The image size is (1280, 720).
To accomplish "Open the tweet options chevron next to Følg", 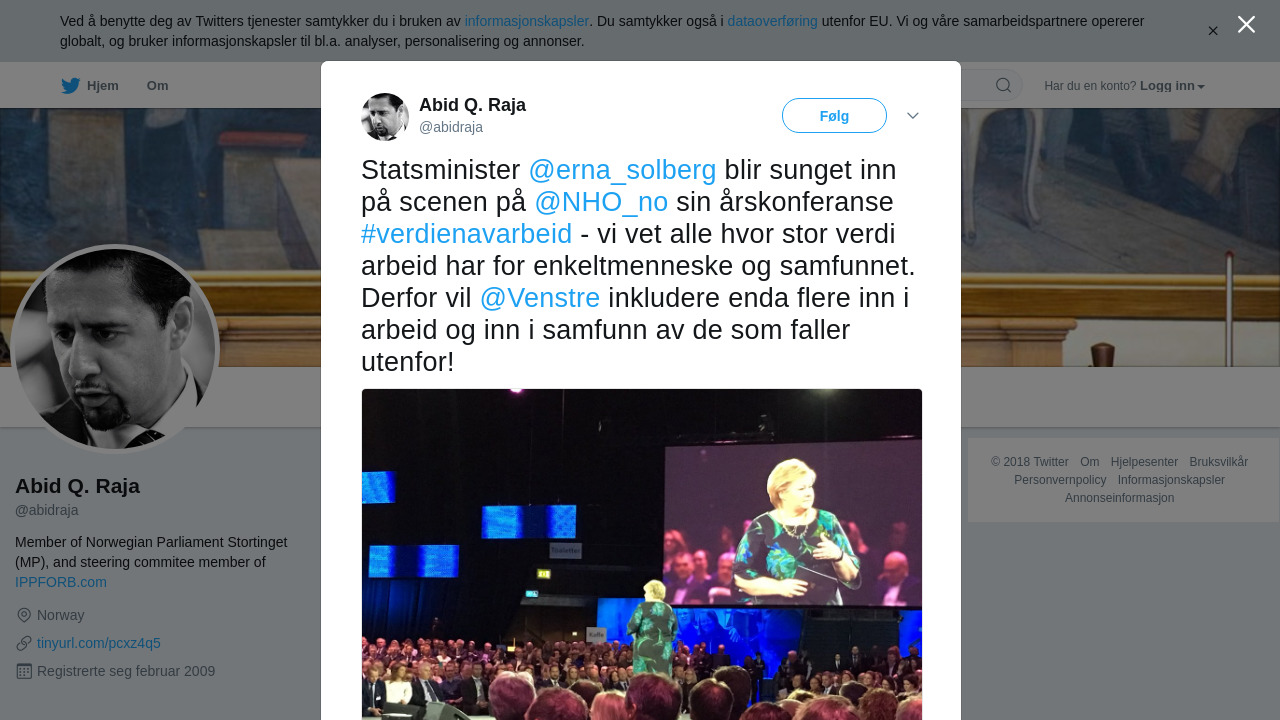I will (913, 116).
